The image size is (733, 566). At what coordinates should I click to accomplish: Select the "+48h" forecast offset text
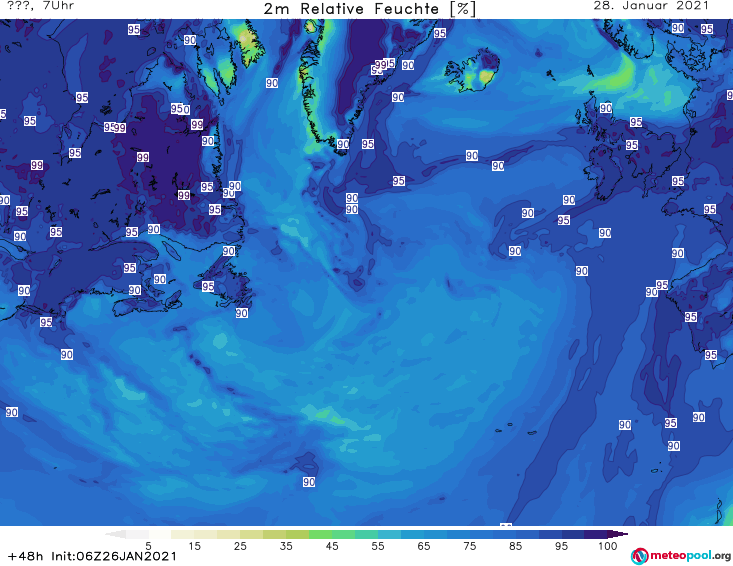(25, 556)
